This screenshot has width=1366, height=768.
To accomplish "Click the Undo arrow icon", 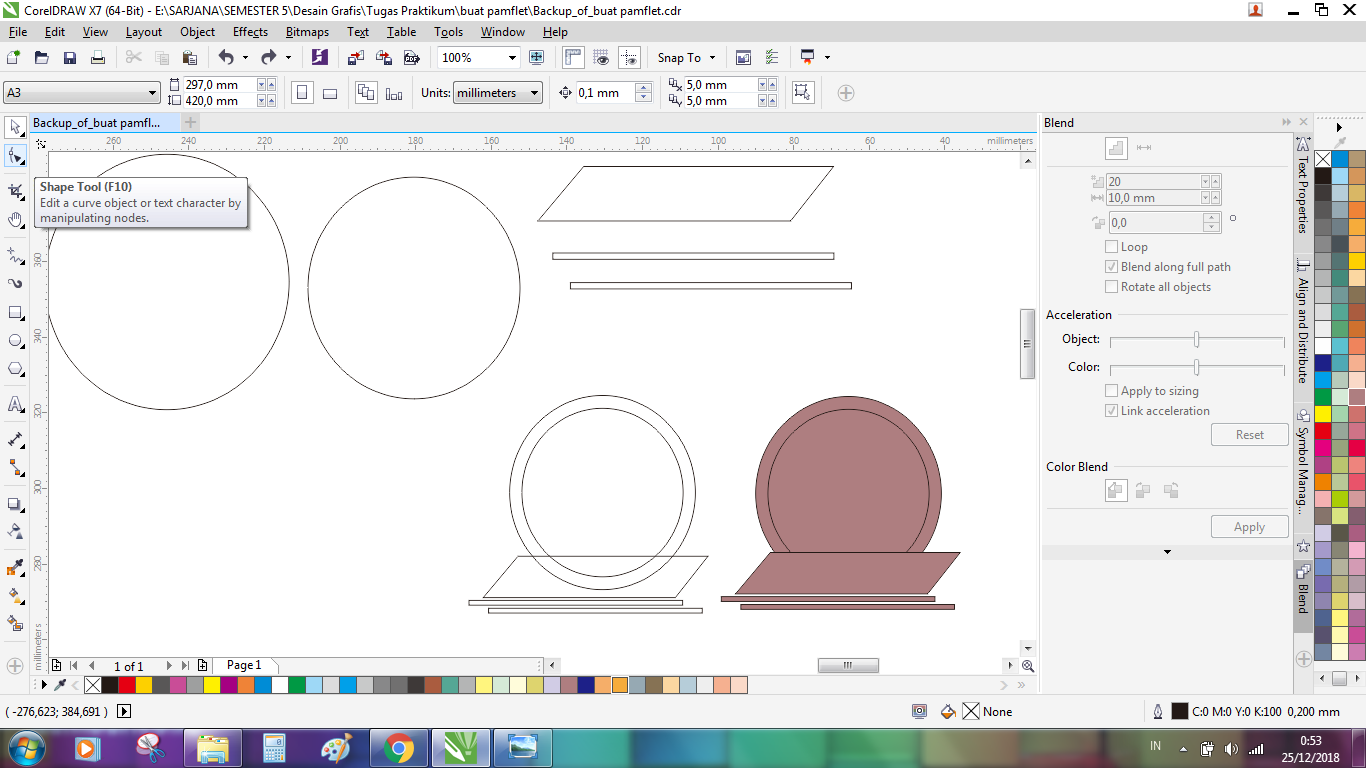I will coord(226,57).
